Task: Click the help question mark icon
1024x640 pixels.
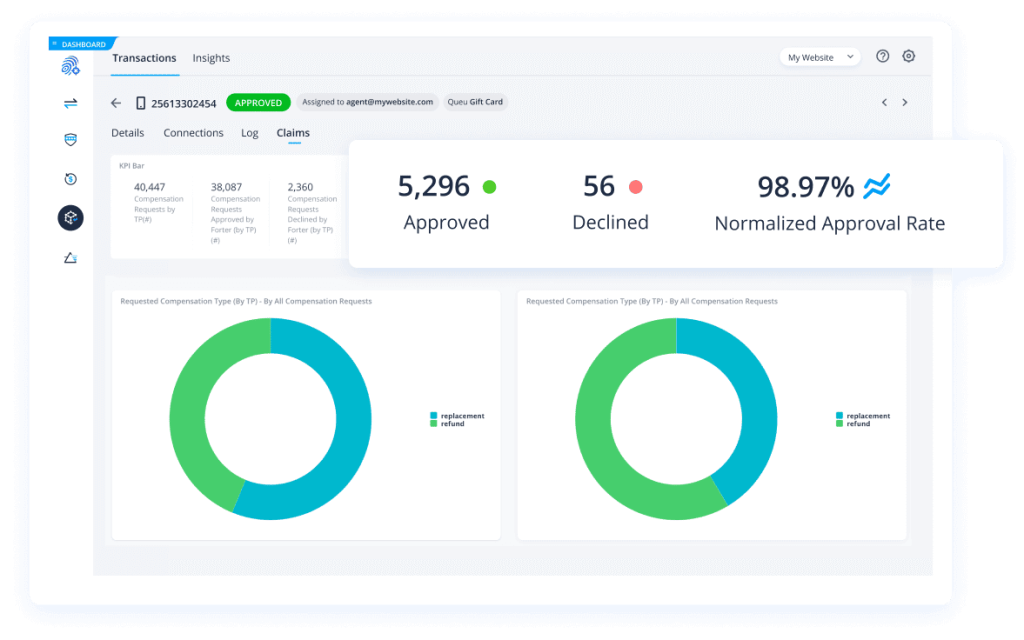Action: tap(882, 57)
